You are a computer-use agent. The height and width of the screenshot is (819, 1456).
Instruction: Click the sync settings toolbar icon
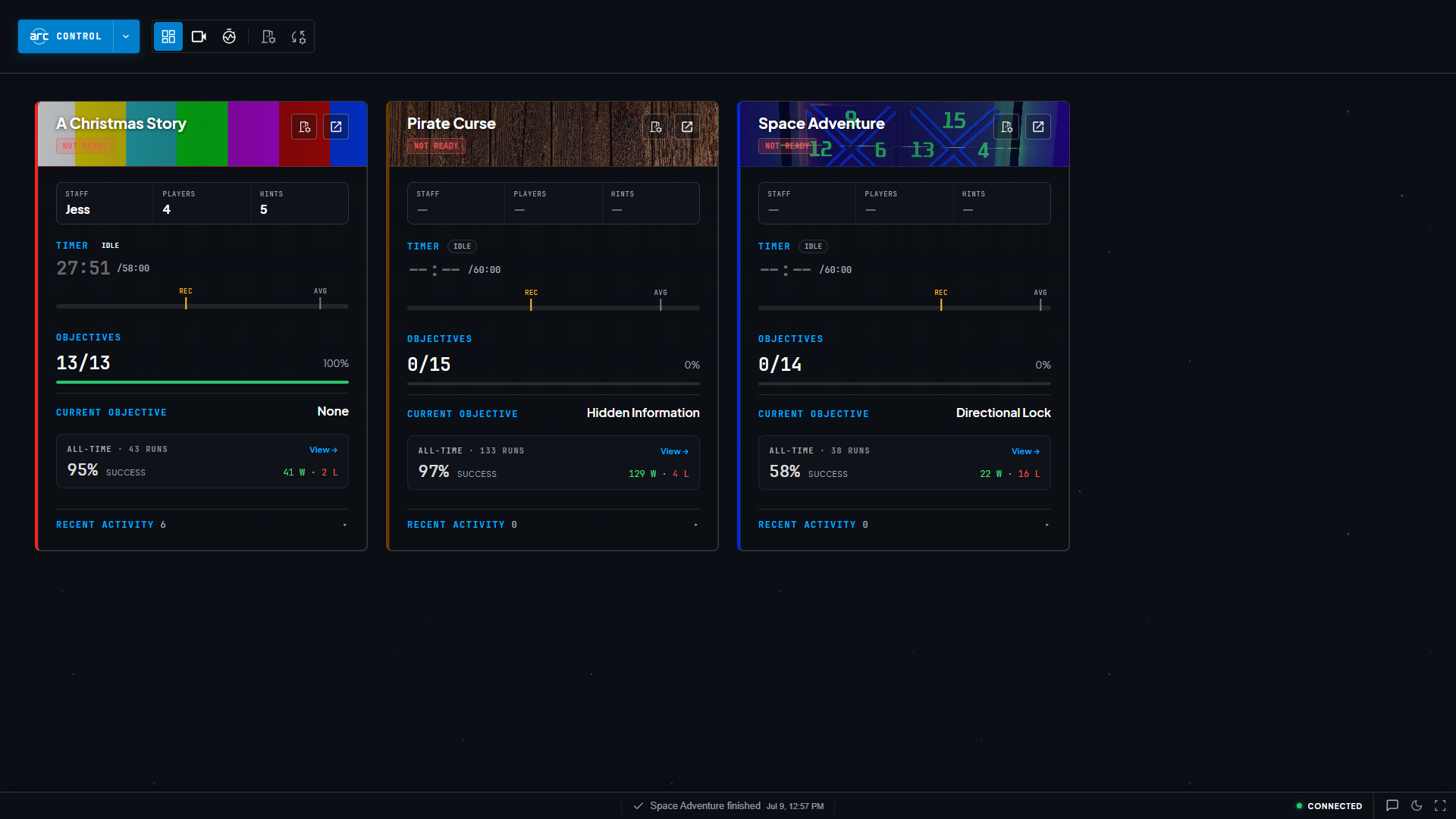point(299,36)
